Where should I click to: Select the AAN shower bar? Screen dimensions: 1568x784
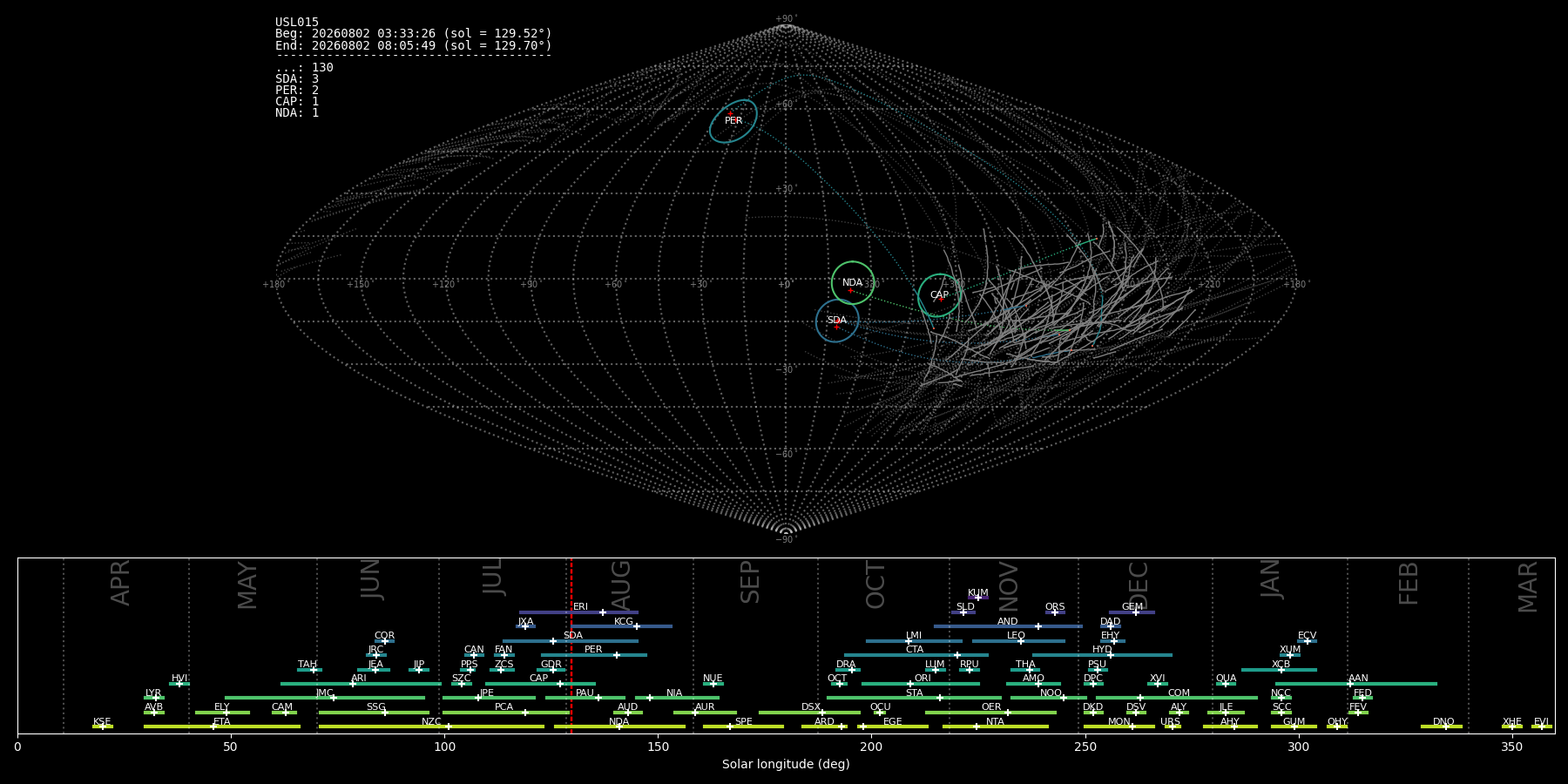pos(1356,684)
